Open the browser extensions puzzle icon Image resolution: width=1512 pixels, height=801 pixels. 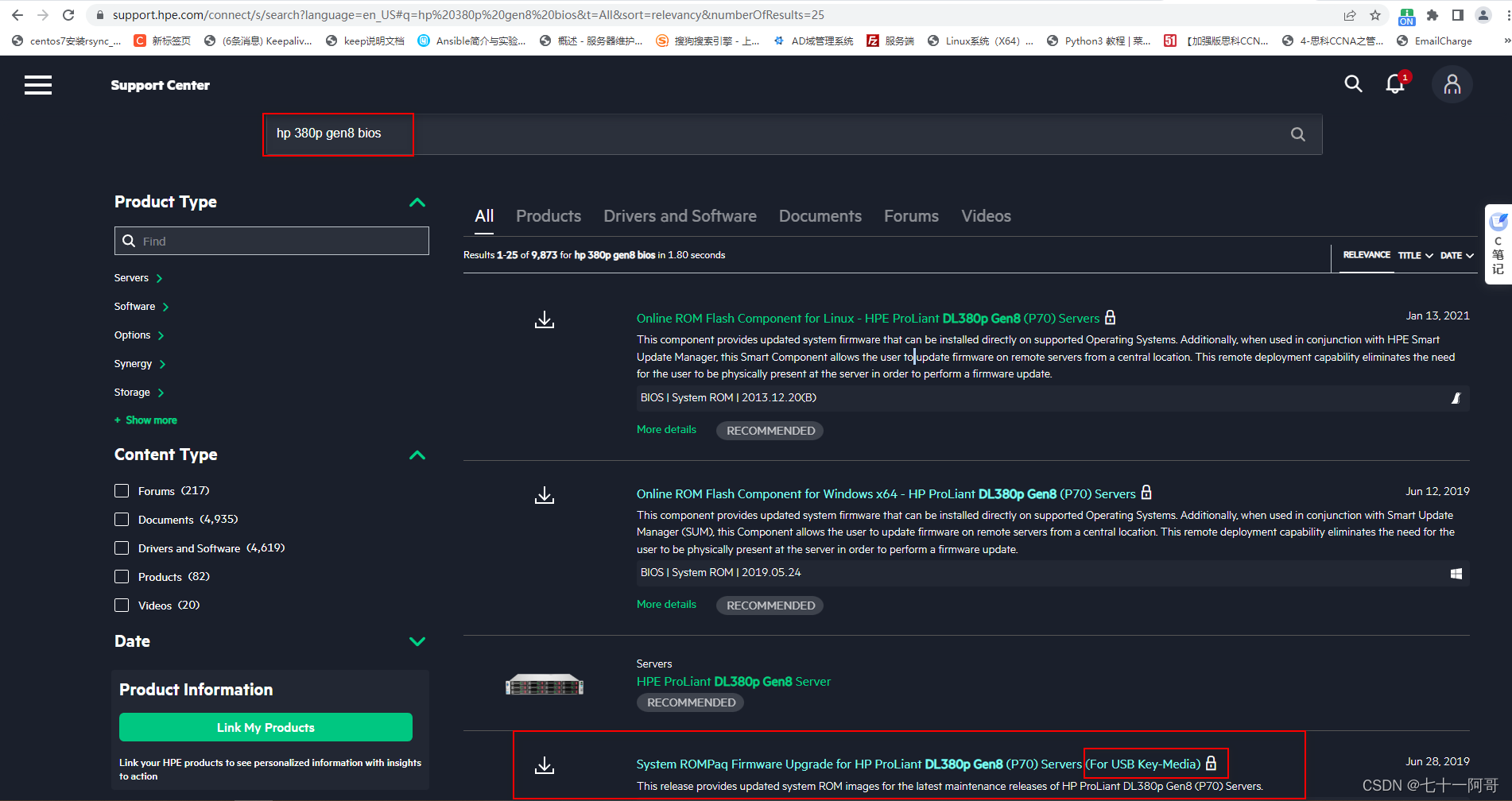click(1433, 15)
